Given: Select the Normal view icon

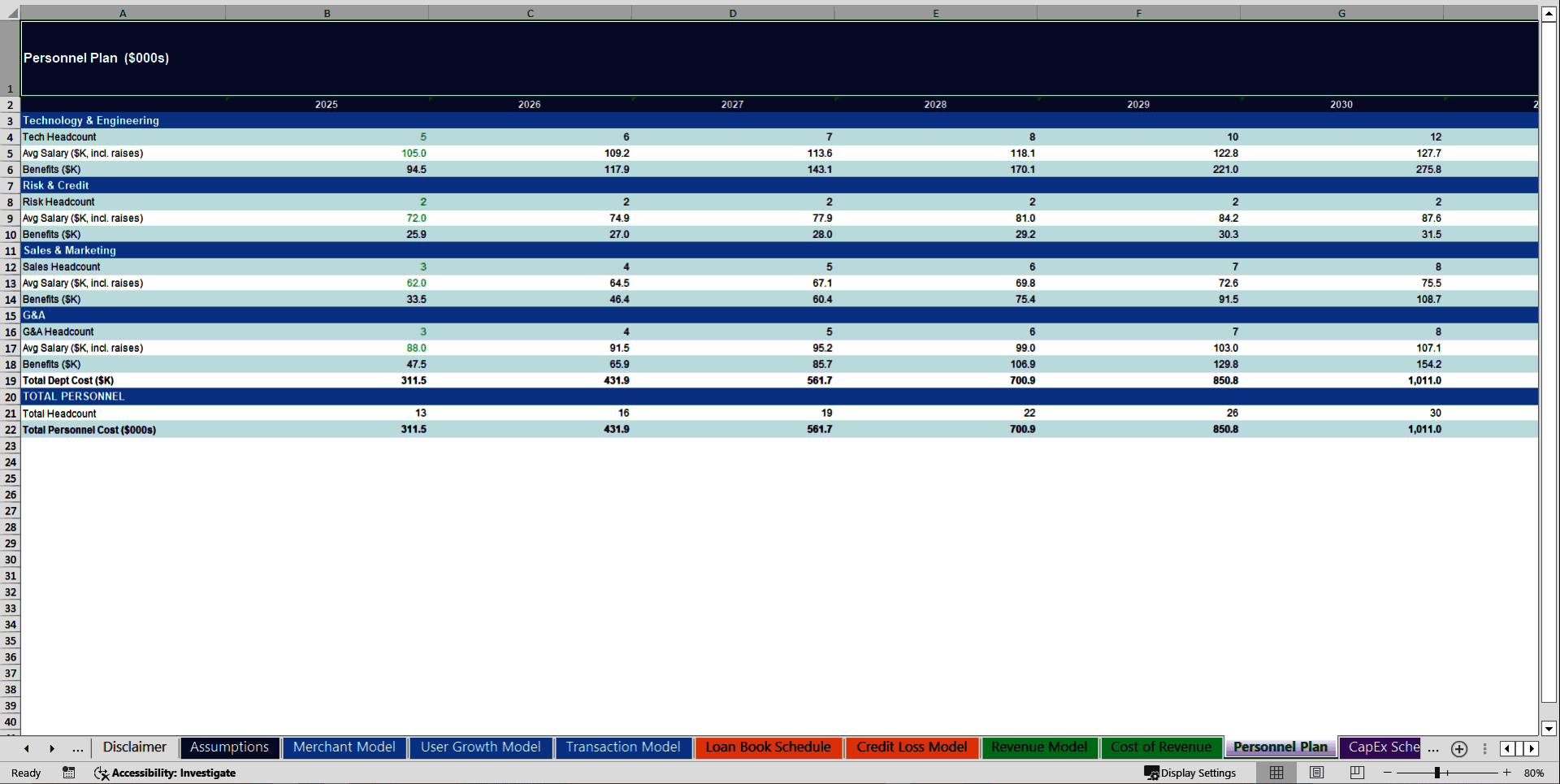Looking at the screenshot, I should (x=1276, y=773).
